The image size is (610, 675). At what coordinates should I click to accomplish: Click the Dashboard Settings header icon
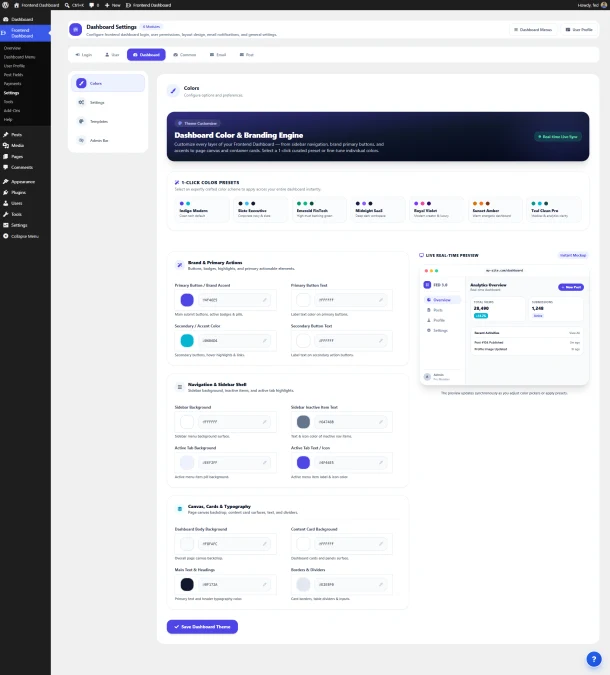75,29
